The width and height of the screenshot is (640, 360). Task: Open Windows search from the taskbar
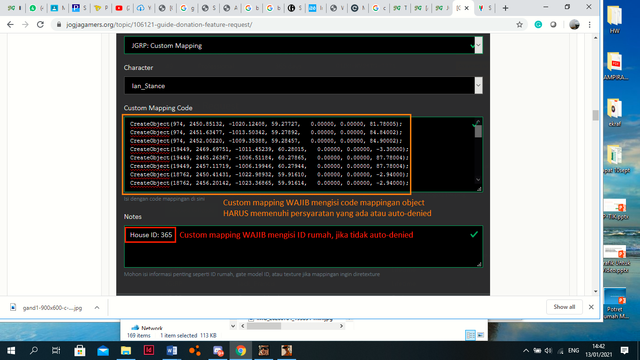click(34, 351)
